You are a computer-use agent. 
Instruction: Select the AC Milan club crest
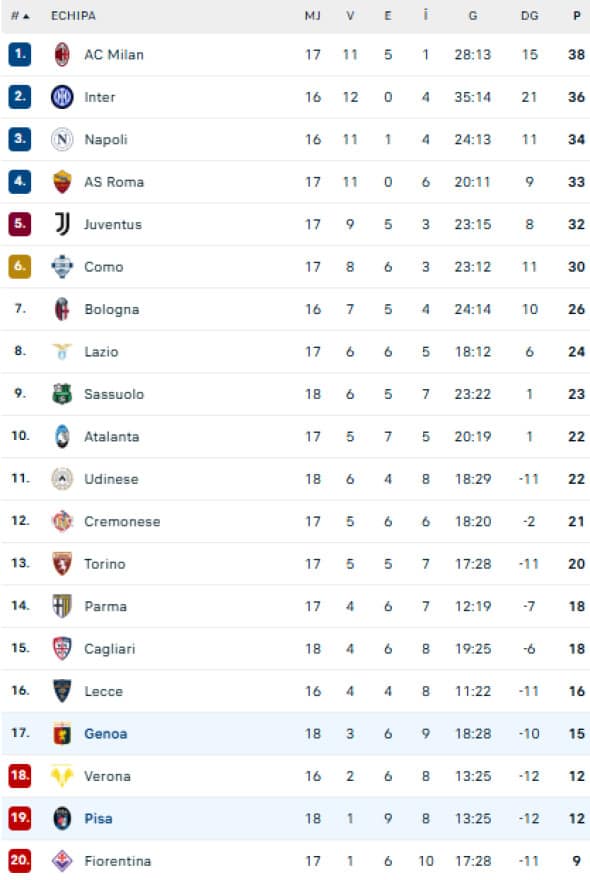pyautogui.click(x=64, y=55)
